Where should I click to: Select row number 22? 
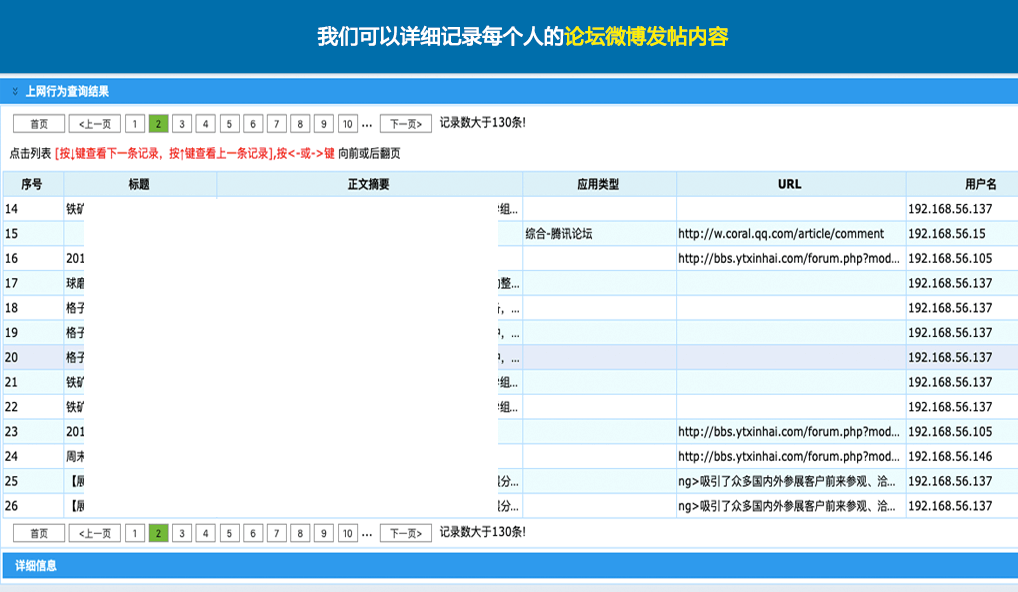[12, 407]
